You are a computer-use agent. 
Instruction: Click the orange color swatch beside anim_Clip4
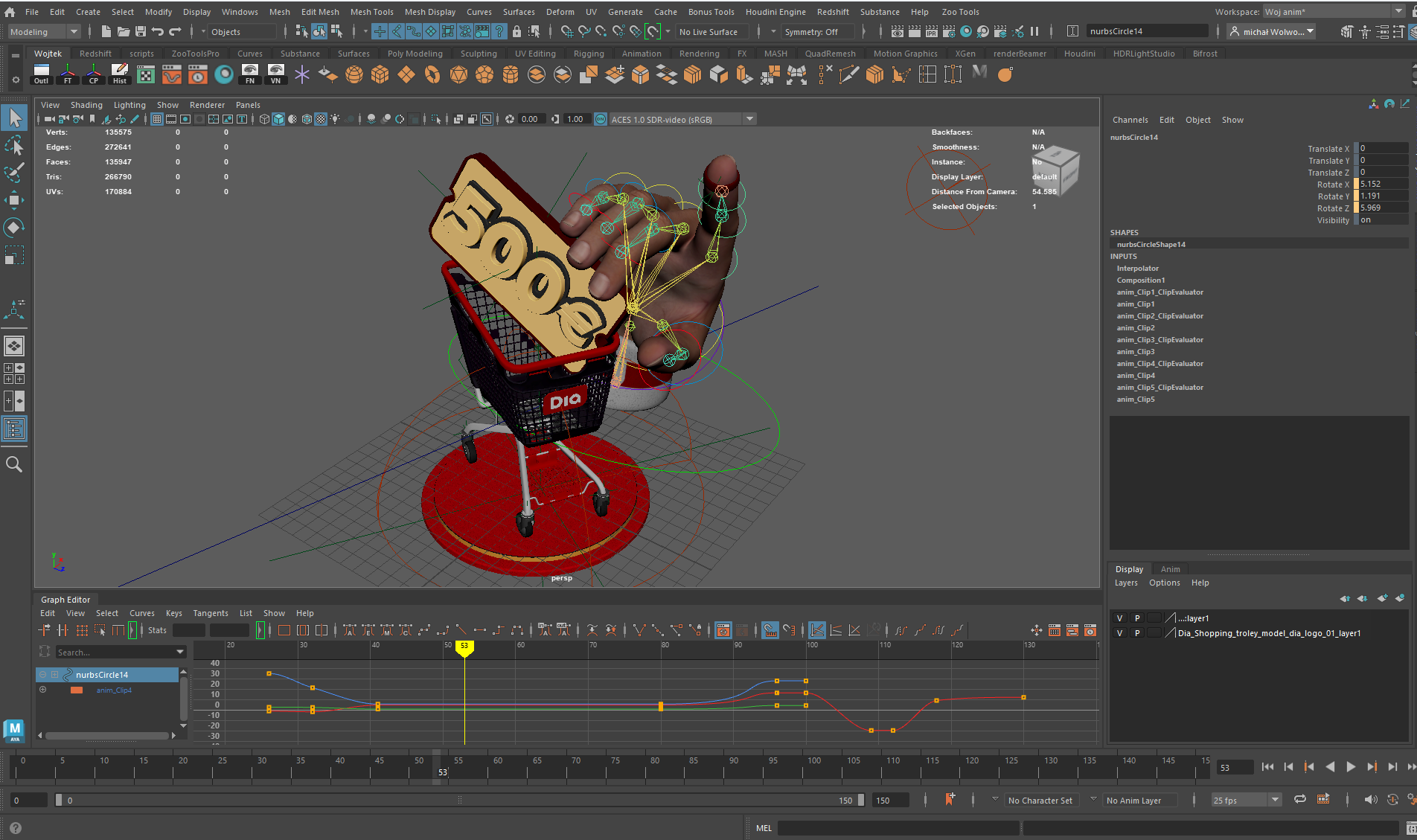click(x=77, y=690)
